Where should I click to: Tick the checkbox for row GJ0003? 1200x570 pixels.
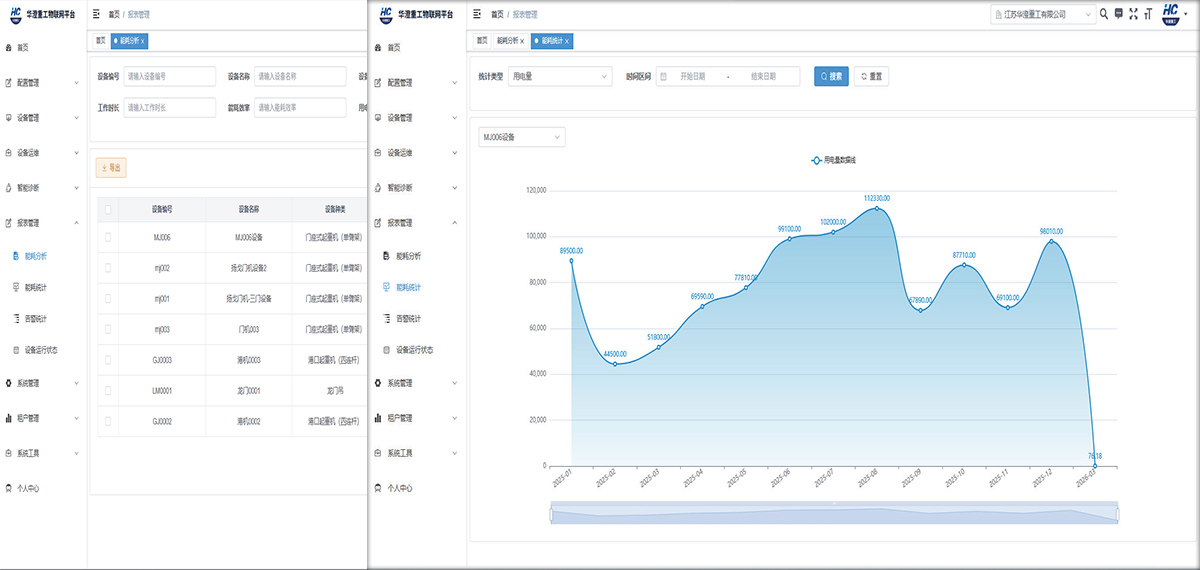click(x=108, y=360)
